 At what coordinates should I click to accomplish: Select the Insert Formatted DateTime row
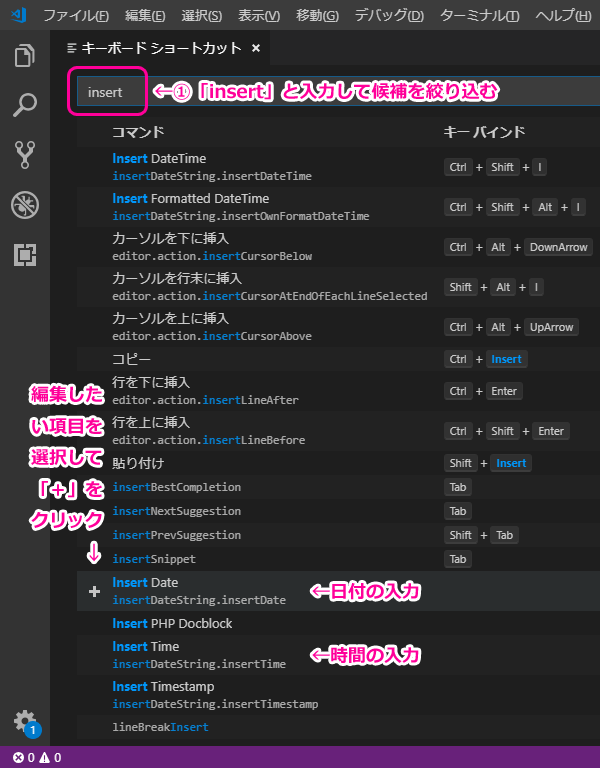pos(338,207)
